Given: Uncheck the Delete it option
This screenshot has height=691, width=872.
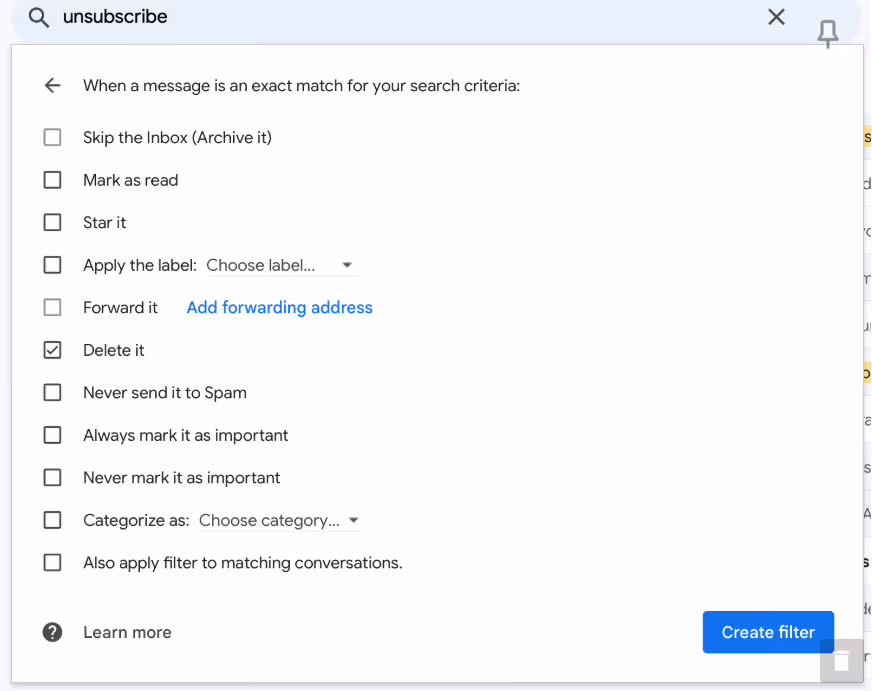Looking at the screenshot, I should 52,350.
